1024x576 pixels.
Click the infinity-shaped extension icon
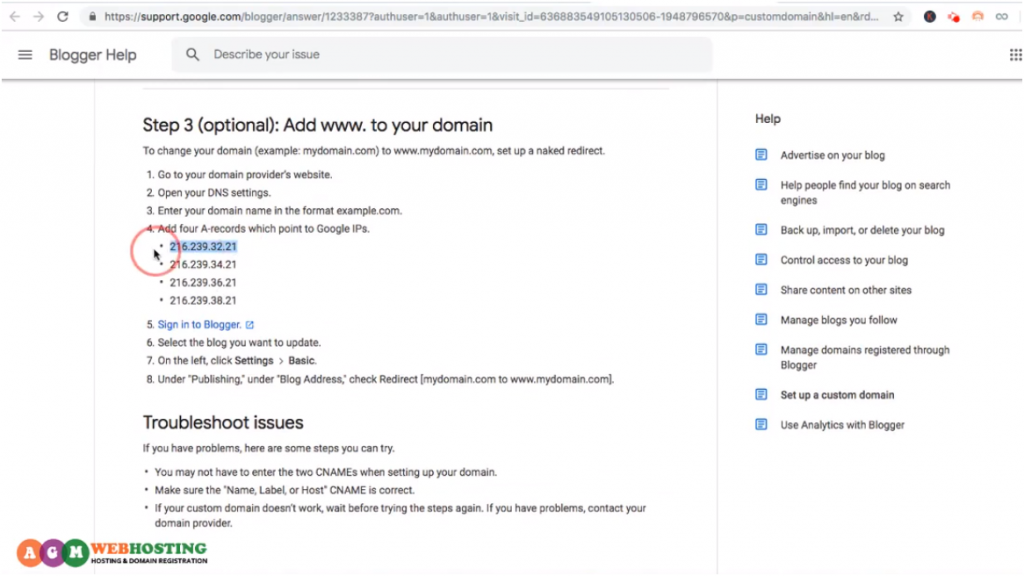click(x=1002, y=17)
